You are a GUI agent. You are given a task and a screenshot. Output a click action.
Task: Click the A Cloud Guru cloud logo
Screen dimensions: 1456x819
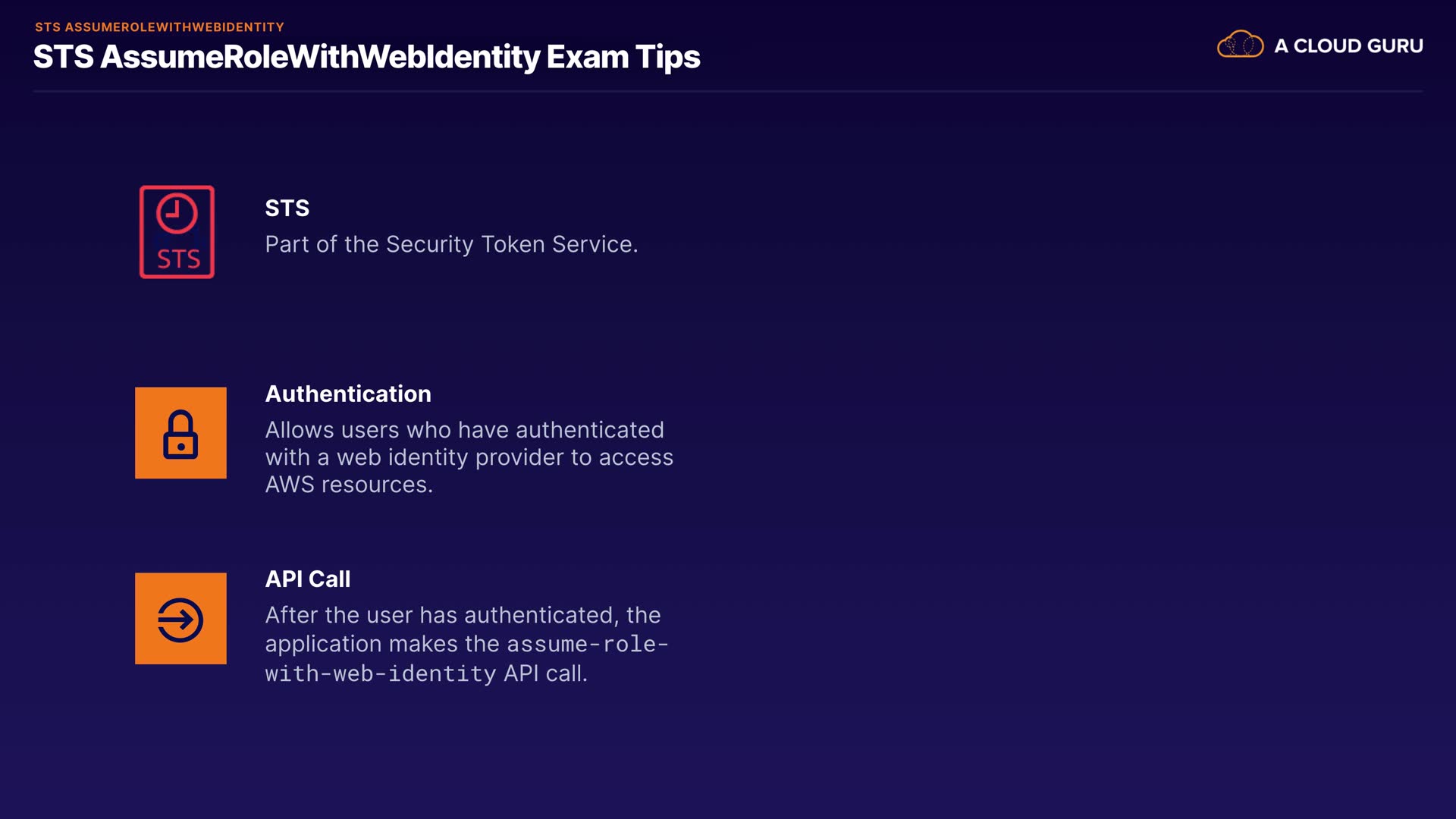1240,45
